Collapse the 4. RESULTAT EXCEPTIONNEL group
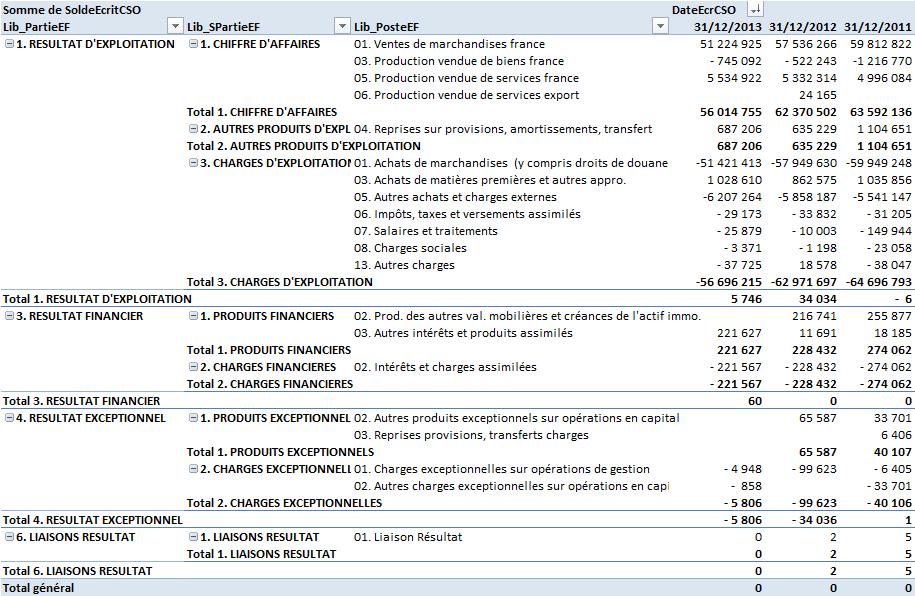The image size is (915, 596). point(9,418)
